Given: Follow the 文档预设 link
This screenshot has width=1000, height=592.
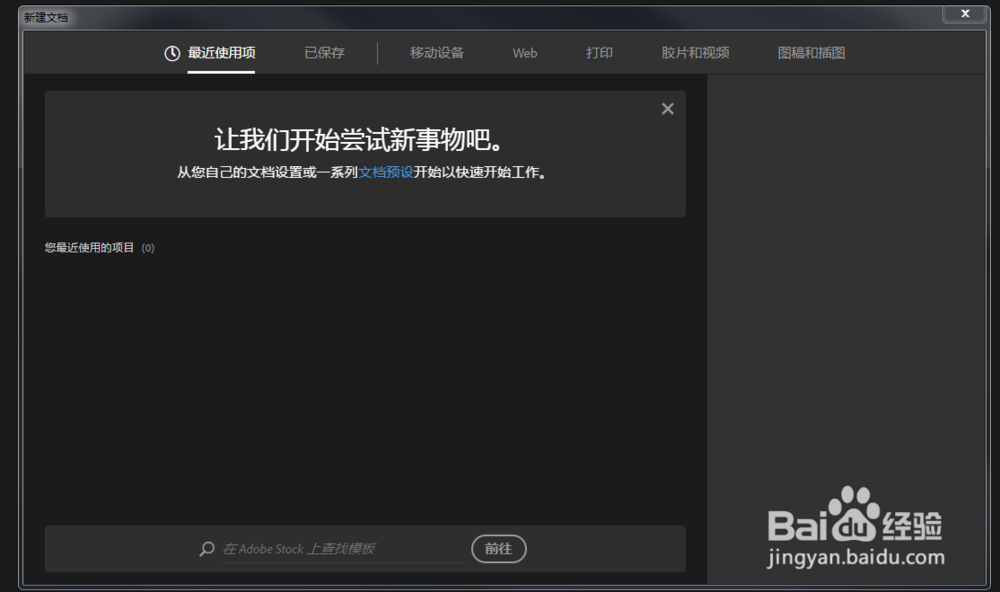Looking at the screenshot, I should click(x=386, y=172).
